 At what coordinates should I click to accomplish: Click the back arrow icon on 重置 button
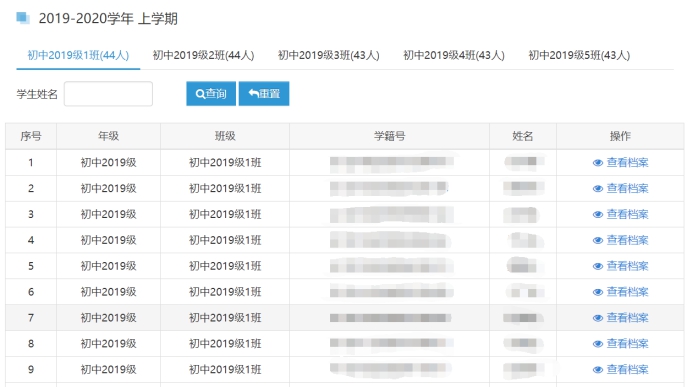(x=254, y=93)
